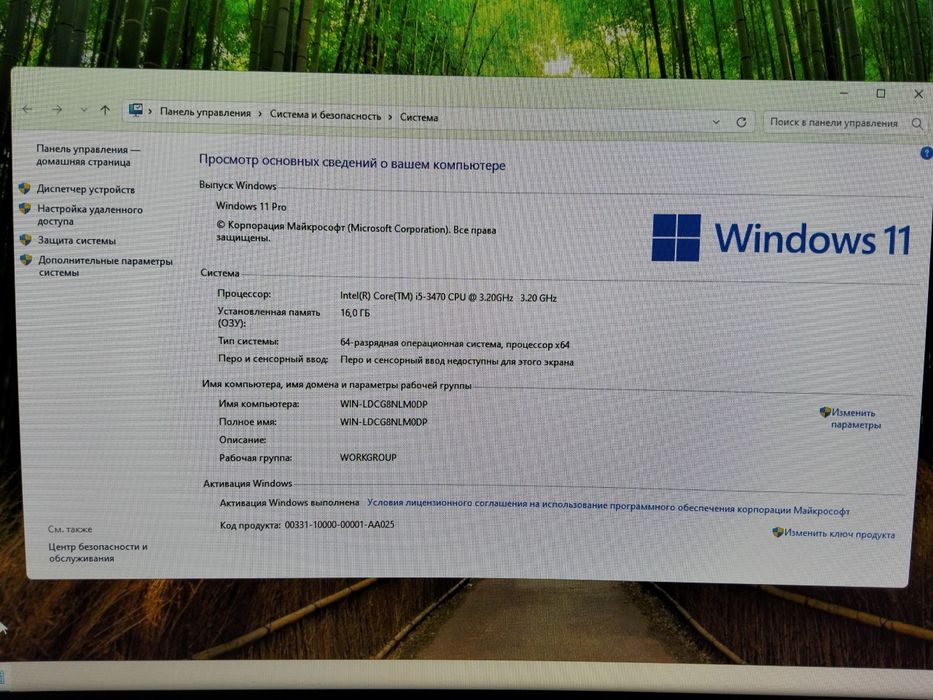Click shield icon beside Настройка удаленного доступа

pos(25,208)
